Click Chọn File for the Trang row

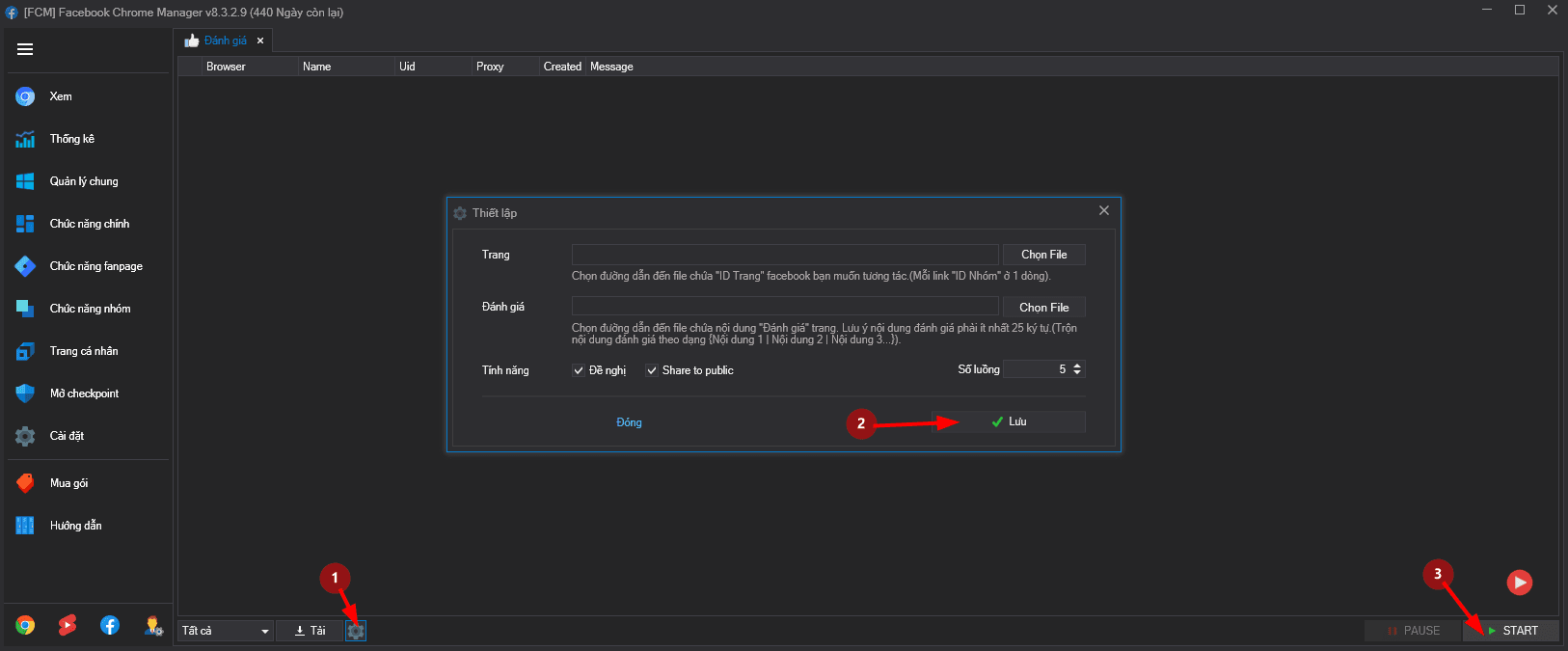click(x=1044, y=255)
